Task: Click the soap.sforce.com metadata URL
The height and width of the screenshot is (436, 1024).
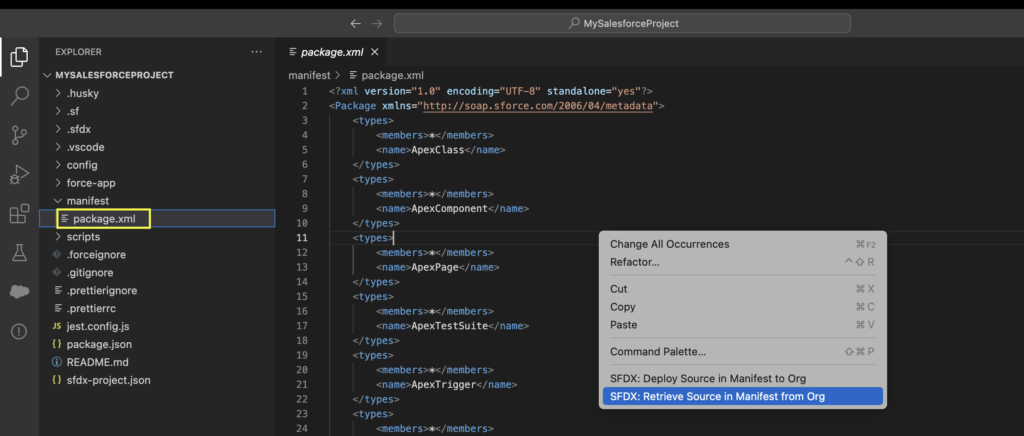Action: (539, 106)
